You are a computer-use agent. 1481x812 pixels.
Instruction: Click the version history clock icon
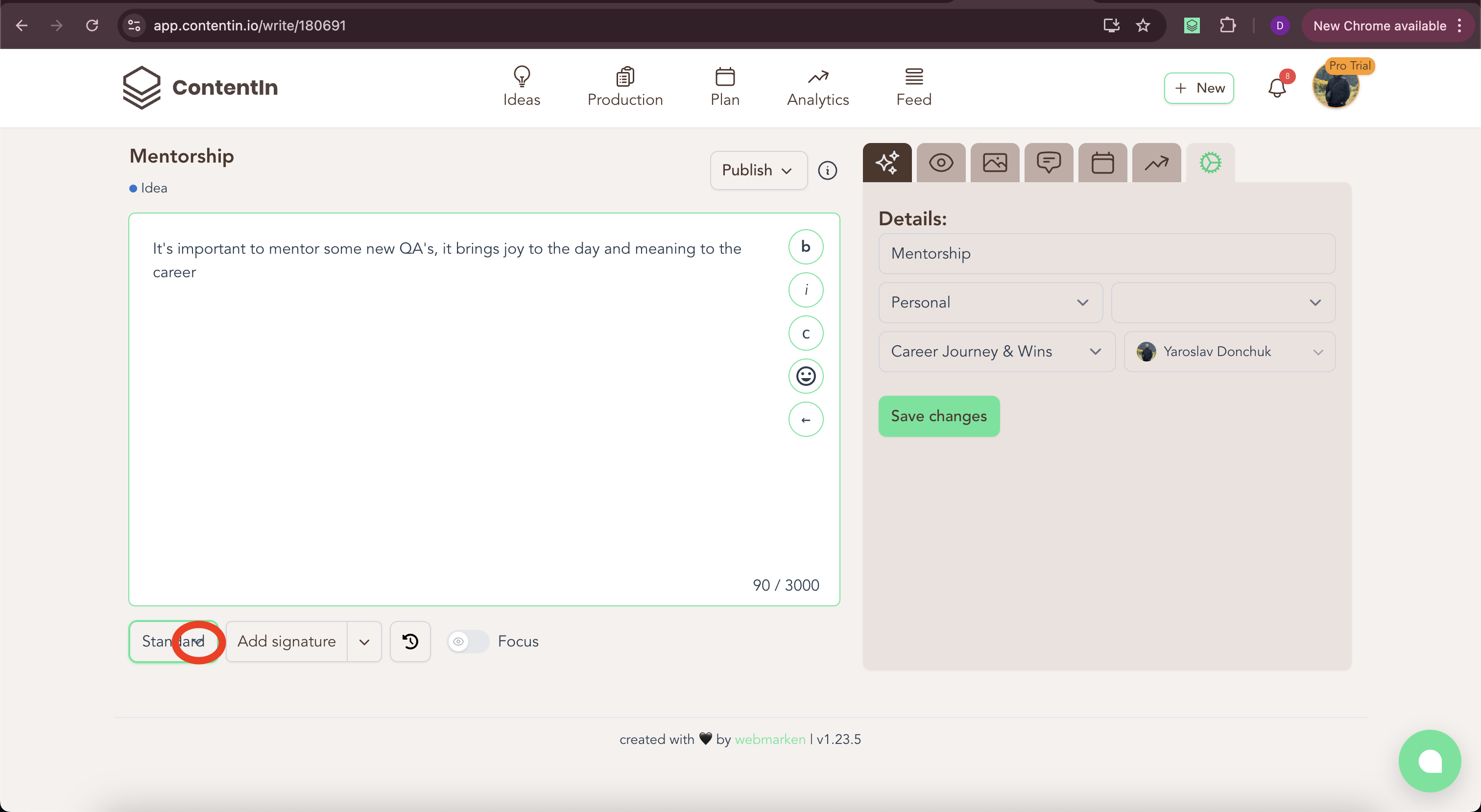pos(410,641)
